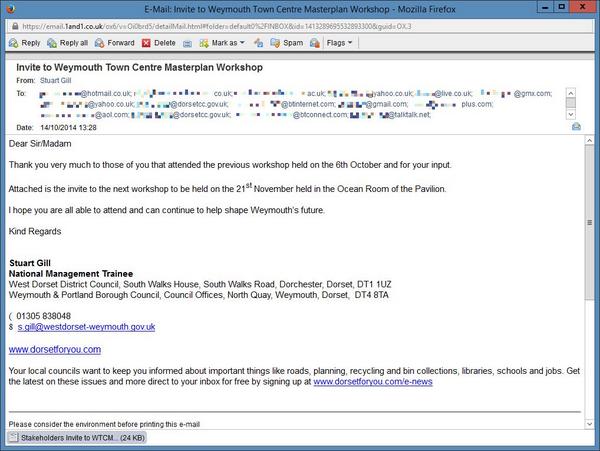Viewport: 600px width, 451px height.
Task: Click the @hotmail.co.uk recipient address
Action: (86, 93)
